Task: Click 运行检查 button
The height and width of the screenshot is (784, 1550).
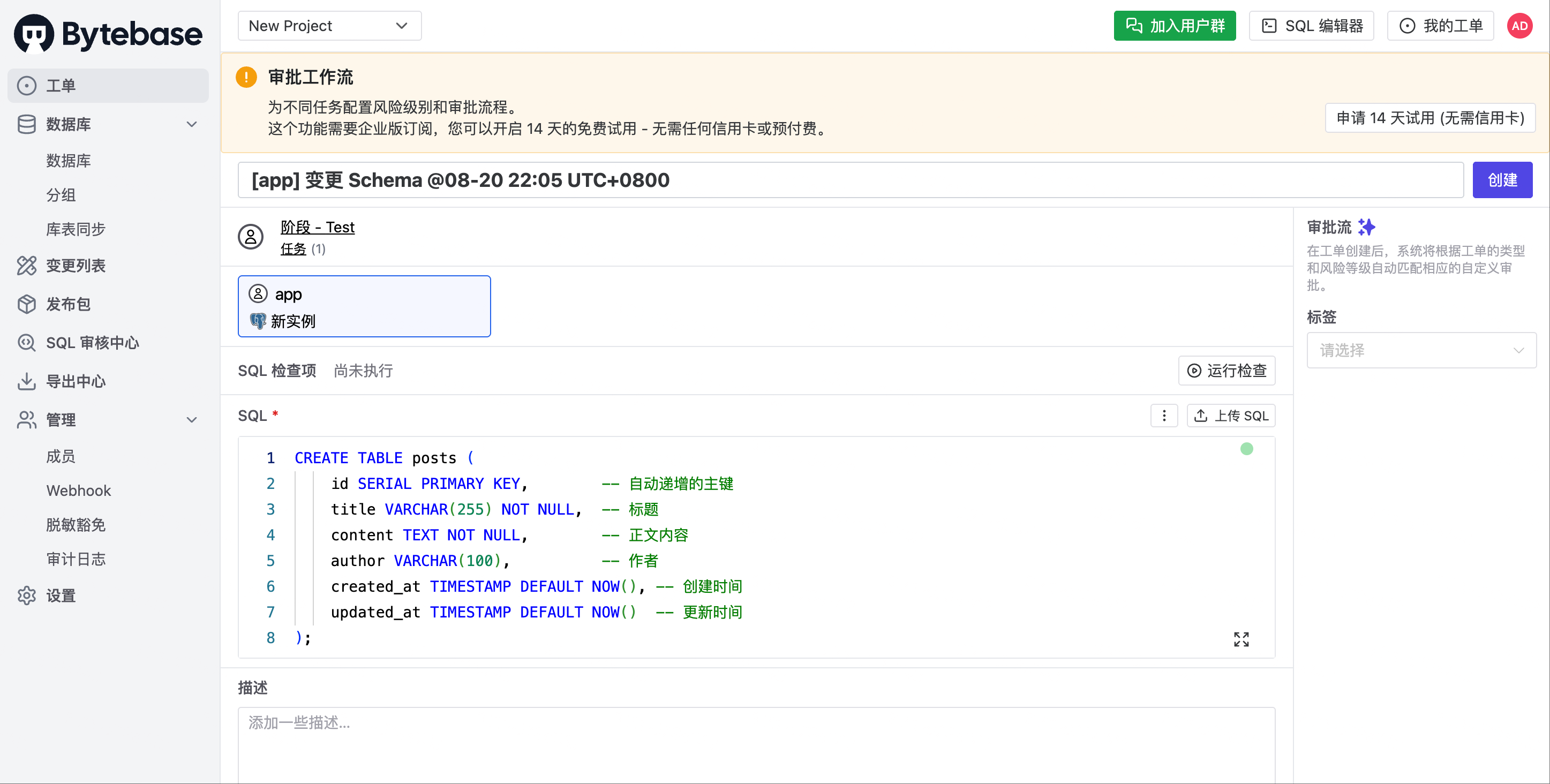Action: 1227,371
